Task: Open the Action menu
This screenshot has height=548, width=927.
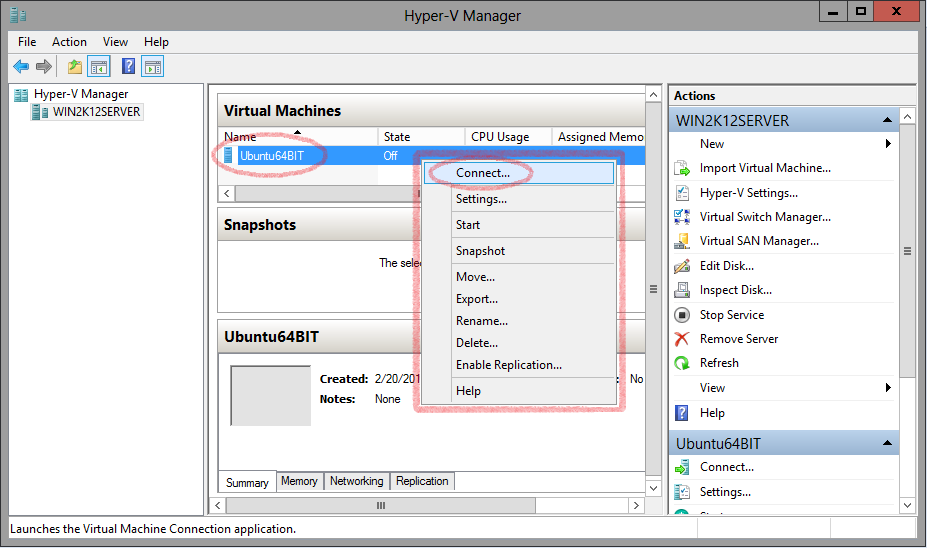Action: [69, 42]
